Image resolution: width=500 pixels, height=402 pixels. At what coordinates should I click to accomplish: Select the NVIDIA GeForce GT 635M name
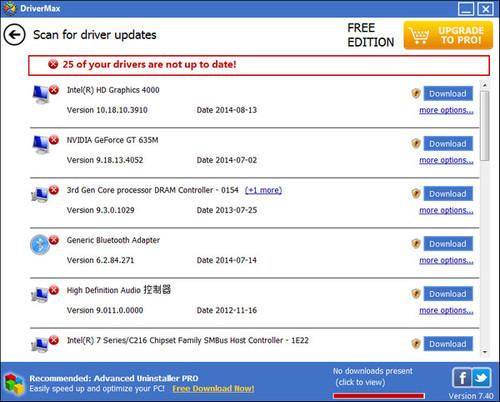click(112, 140)
